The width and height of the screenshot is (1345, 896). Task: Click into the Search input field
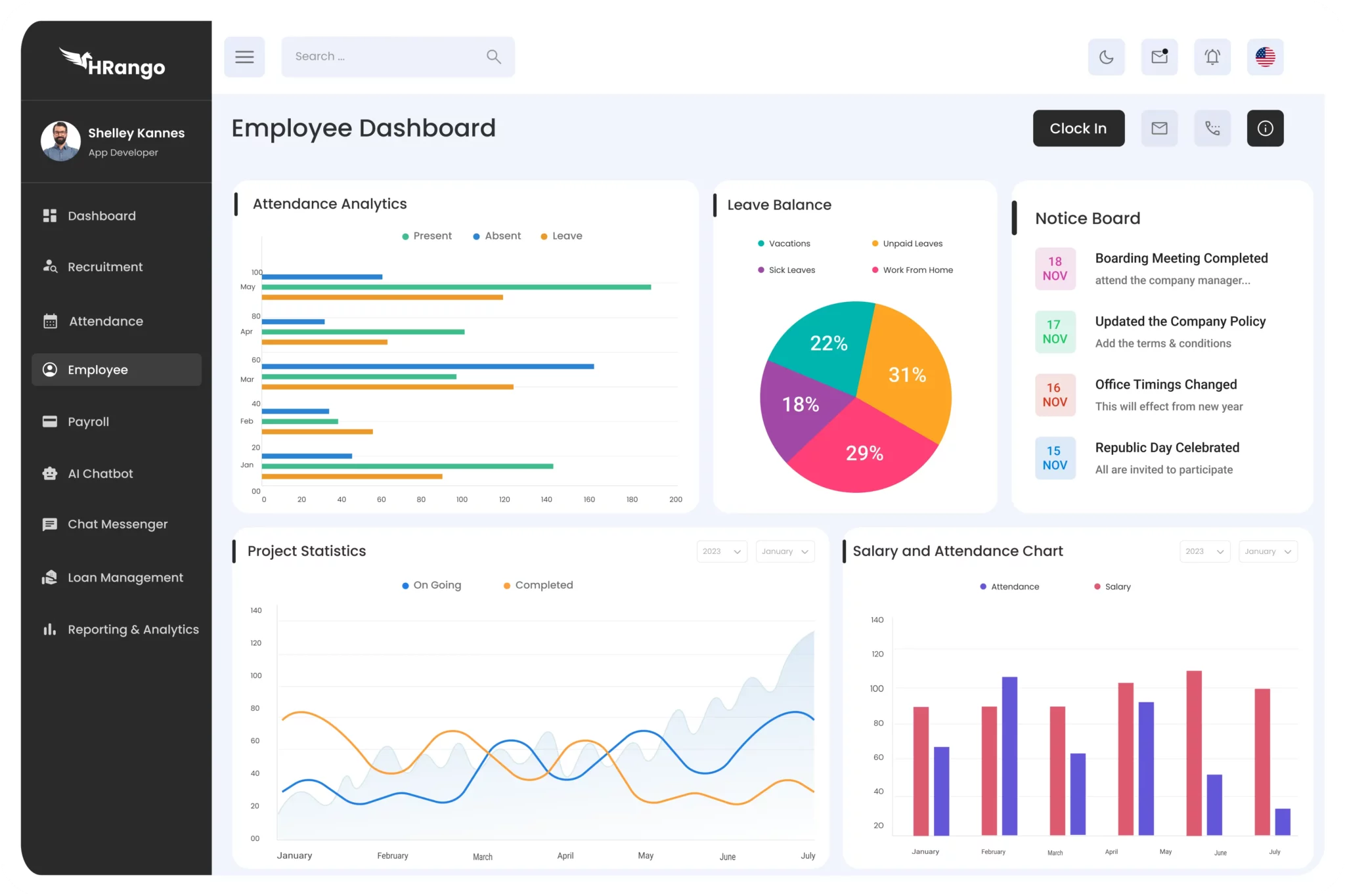(x=384, y=57)
